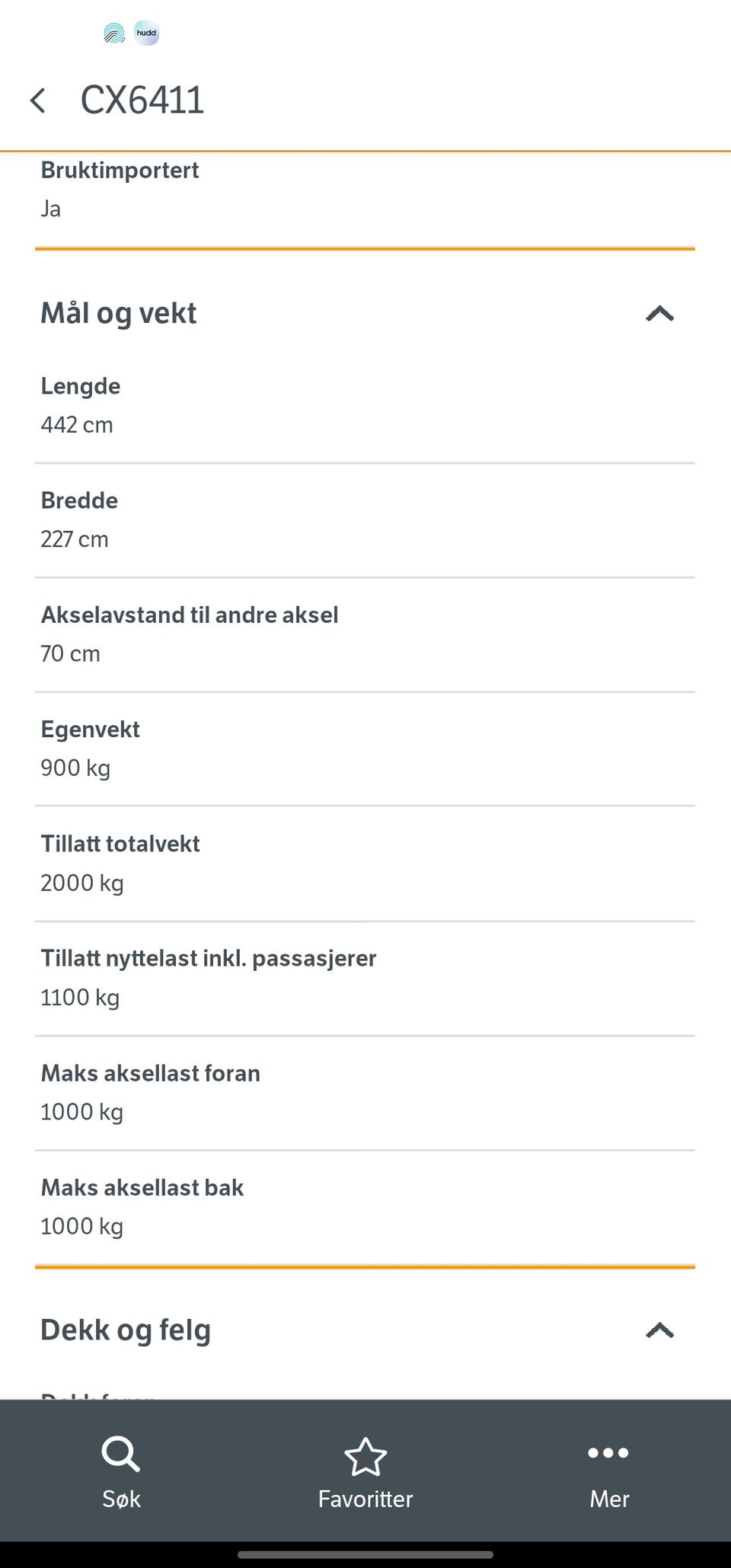Tap the Maks aksellast foran row
Screen dimensions: 731x1568
pos(365,1093)
